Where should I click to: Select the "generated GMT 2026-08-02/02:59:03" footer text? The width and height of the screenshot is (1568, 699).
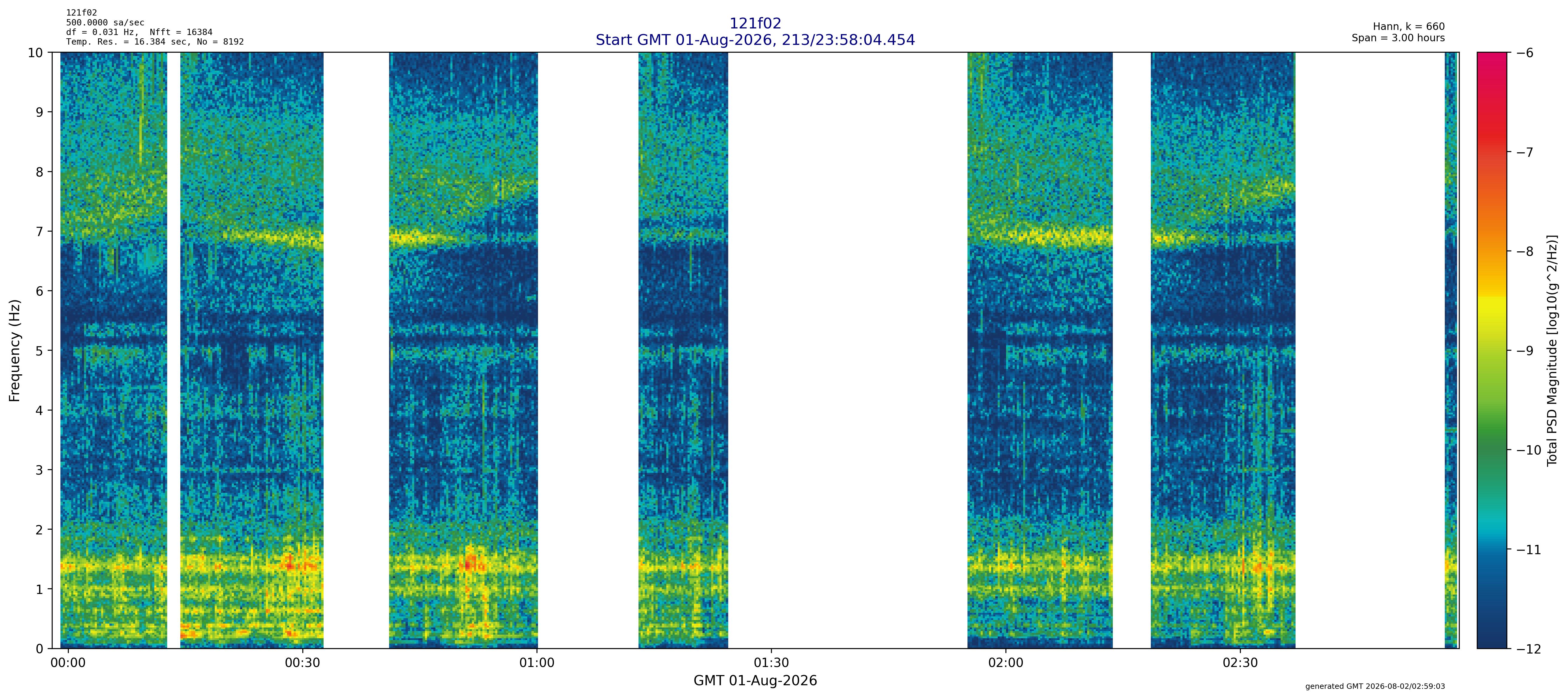click(1375, 687)
